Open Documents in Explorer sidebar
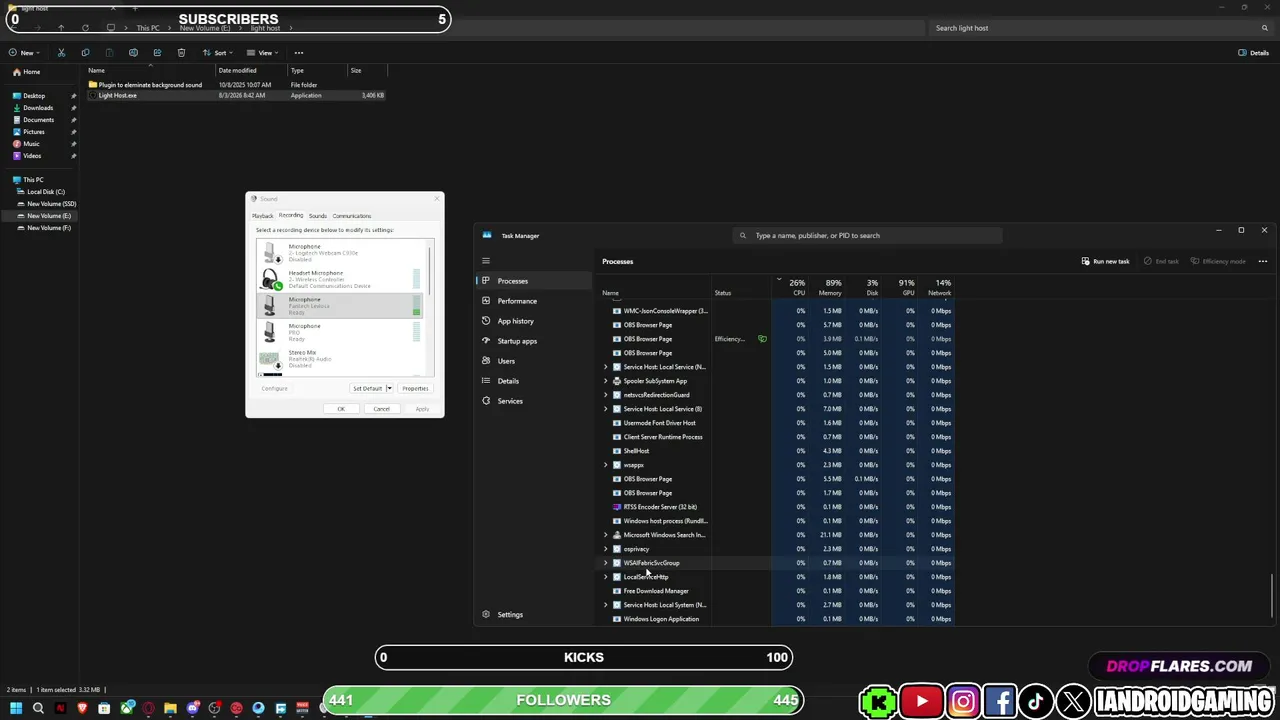1280x720 pixels. (x=38, y=120)
